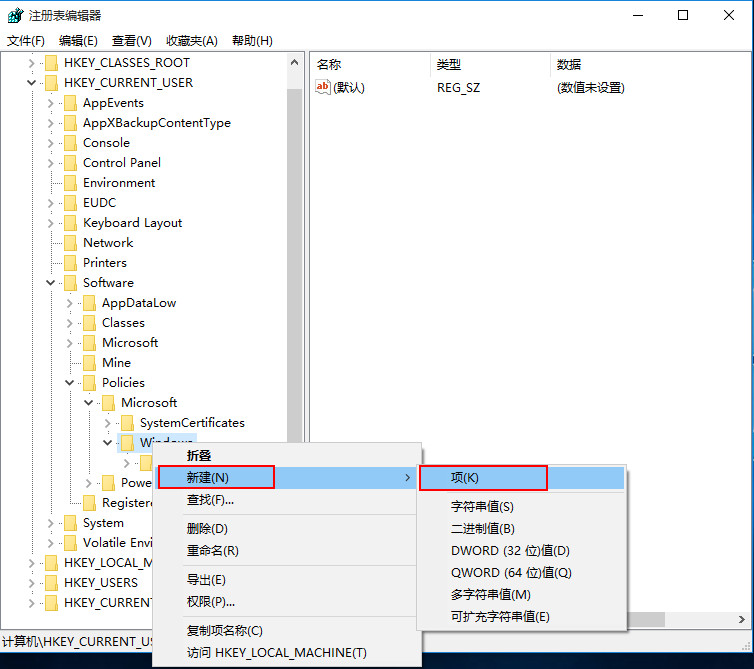This screenshot has width=754, height=669.
Task: Click the tree pane scroll up arrow
Action: click(x=295, y=63)
